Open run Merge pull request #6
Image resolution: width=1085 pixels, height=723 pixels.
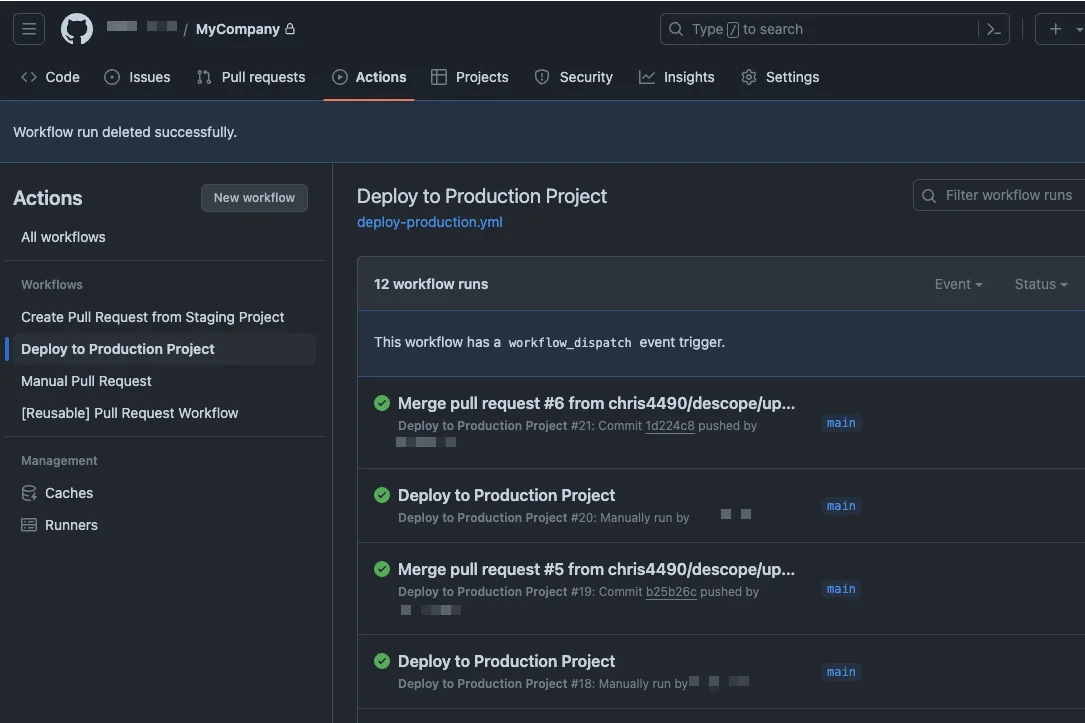click(596, 403)
